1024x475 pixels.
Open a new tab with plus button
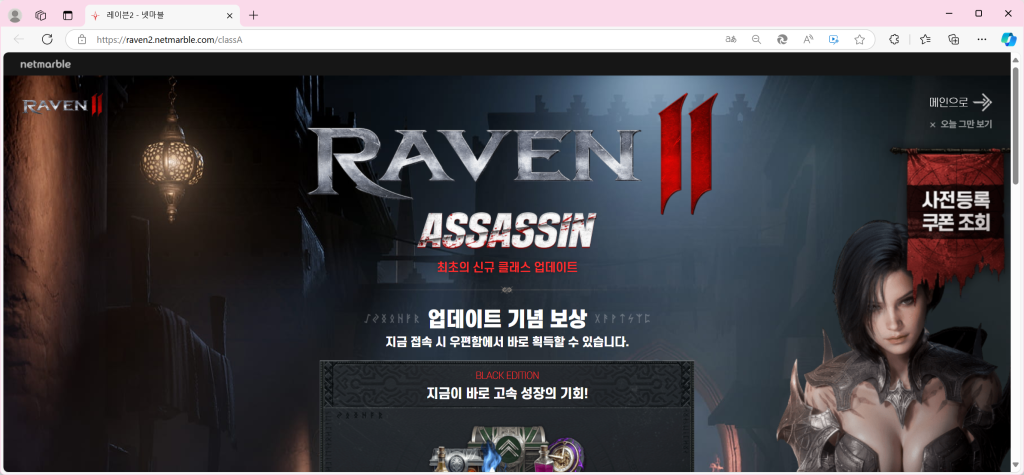click(253, 15)
